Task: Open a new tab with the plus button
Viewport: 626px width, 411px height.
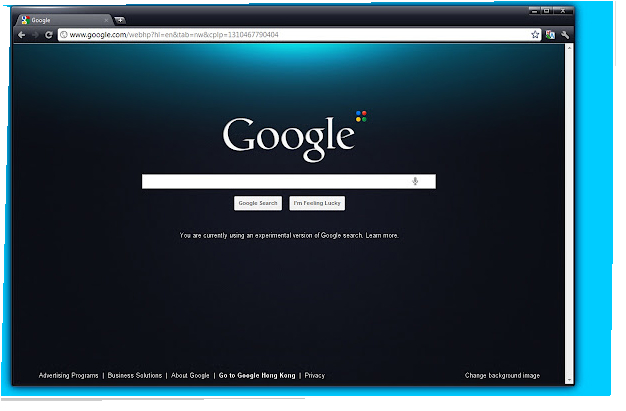Action: coord(121,20)
